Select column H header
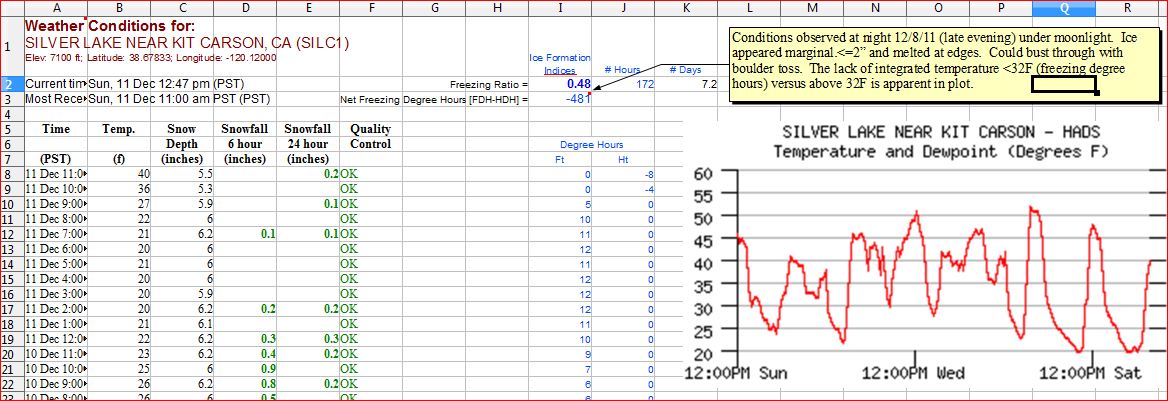1168x401 pixels. coord(497,7)
